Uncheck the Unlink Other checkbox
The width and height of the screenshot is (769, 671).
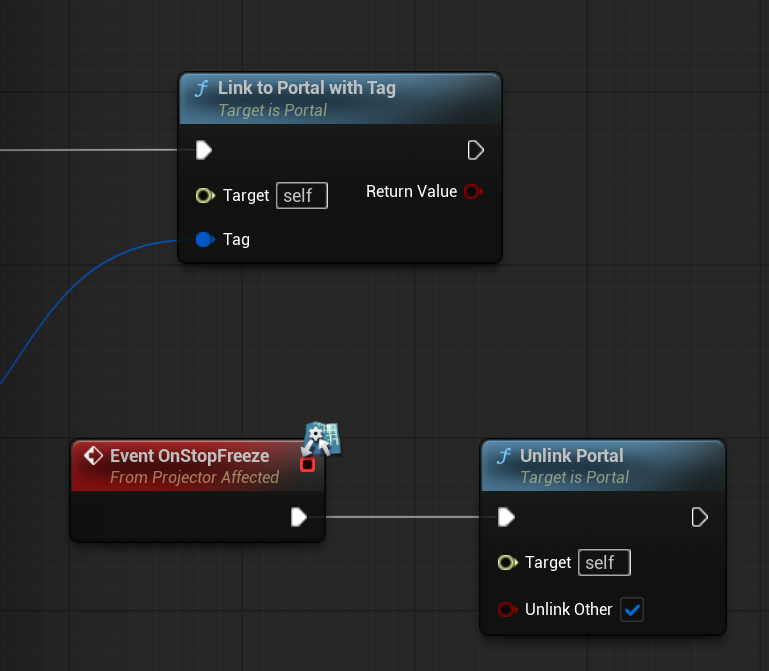[632, 610]
